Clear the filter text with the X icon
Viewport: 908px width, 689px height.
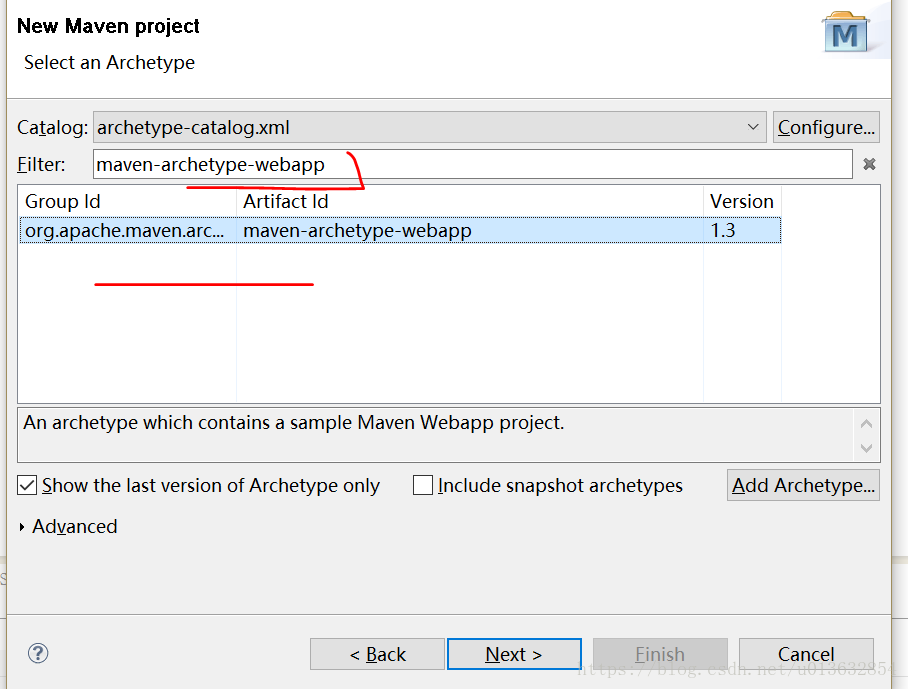pos(869,164)
